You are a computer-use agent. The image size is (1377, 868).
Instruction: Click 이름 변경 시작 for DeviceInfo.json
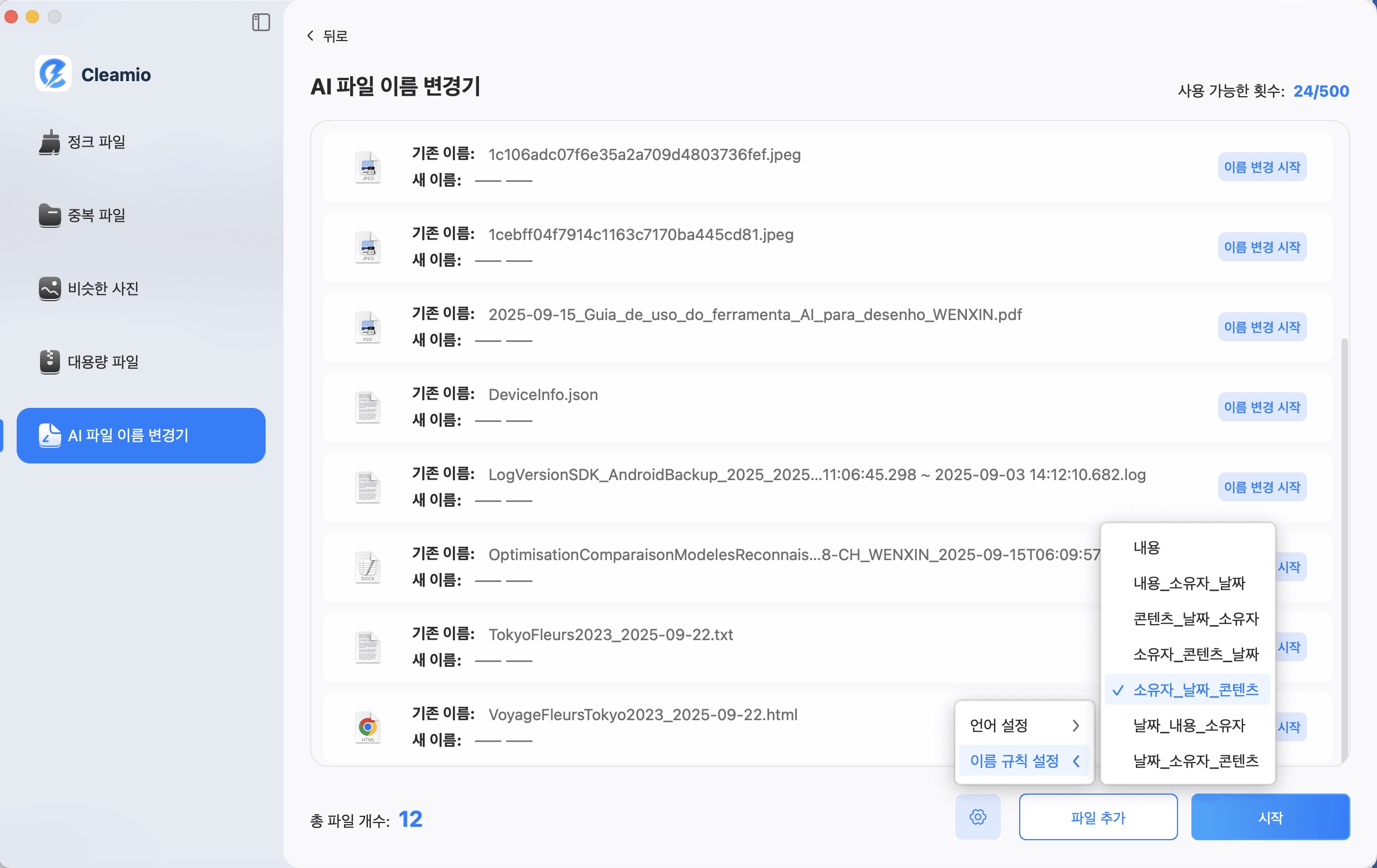pyautogui.click(x=1262, y=407)
